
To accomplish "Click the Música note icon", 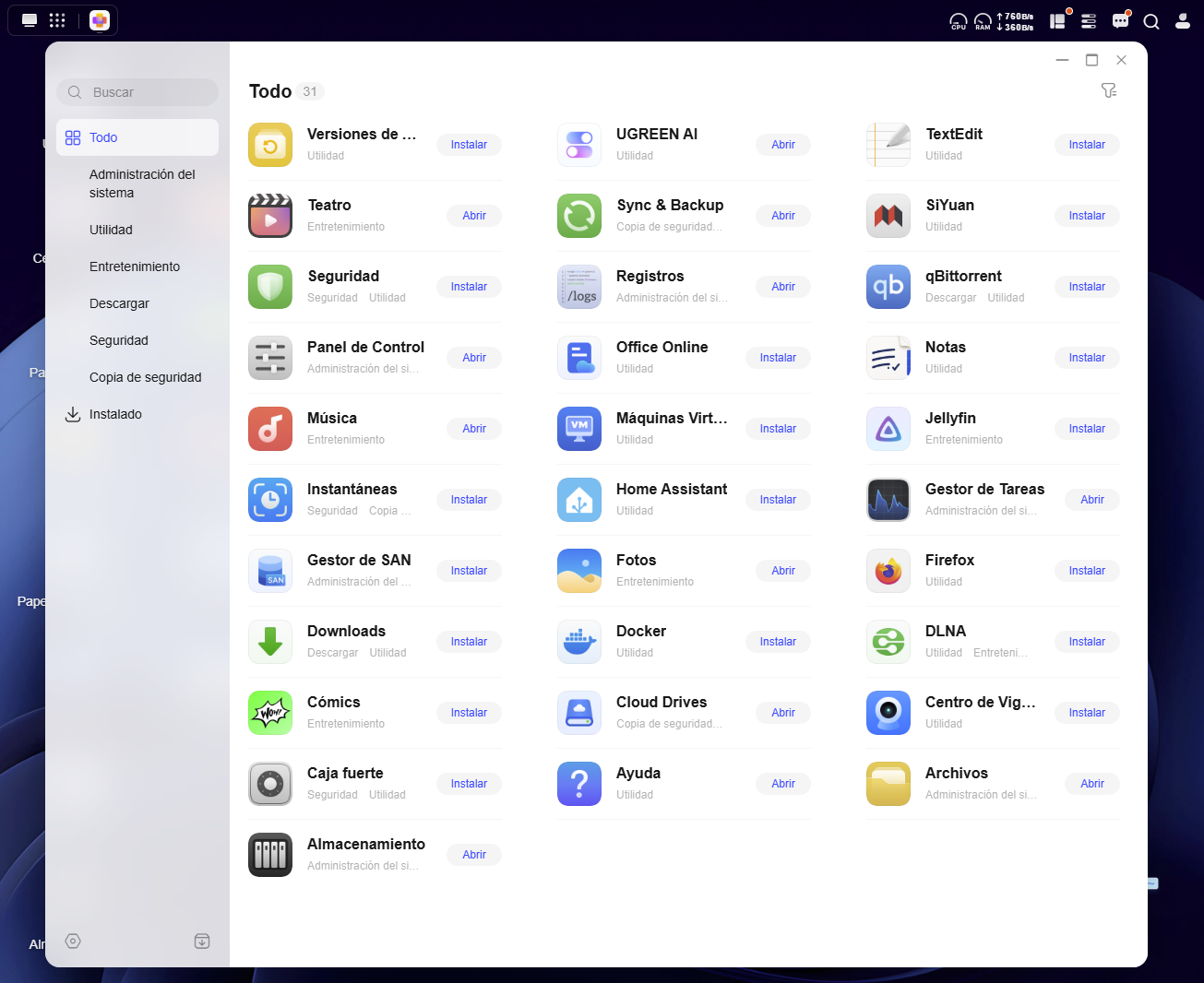I will click(x=270, y=429).
